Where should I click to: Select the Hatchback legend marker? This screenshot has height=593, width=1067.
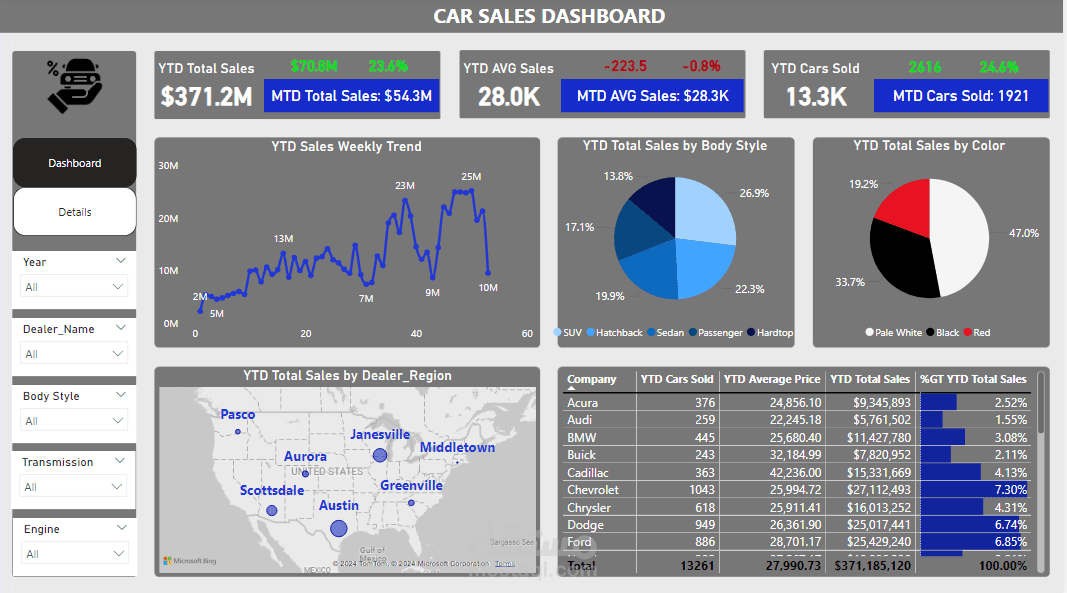point(591,331)
